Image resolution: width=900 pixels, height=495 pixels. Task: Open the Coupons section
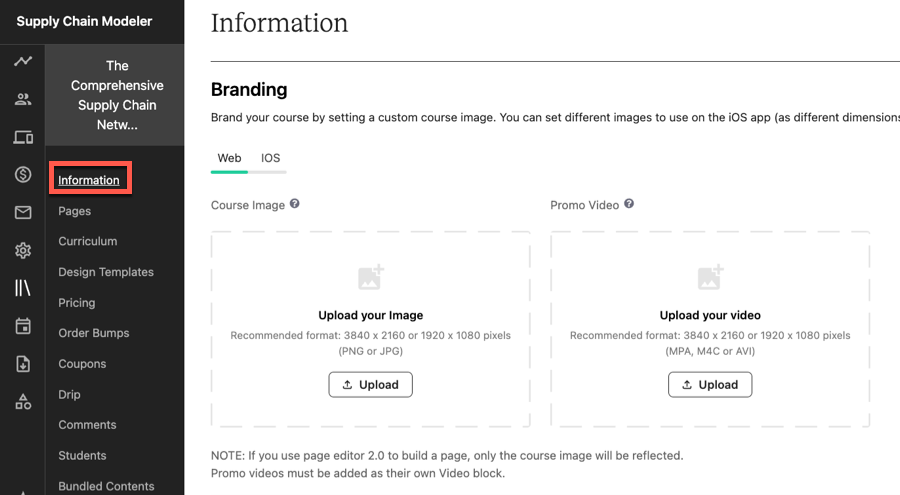pos(82,363)
